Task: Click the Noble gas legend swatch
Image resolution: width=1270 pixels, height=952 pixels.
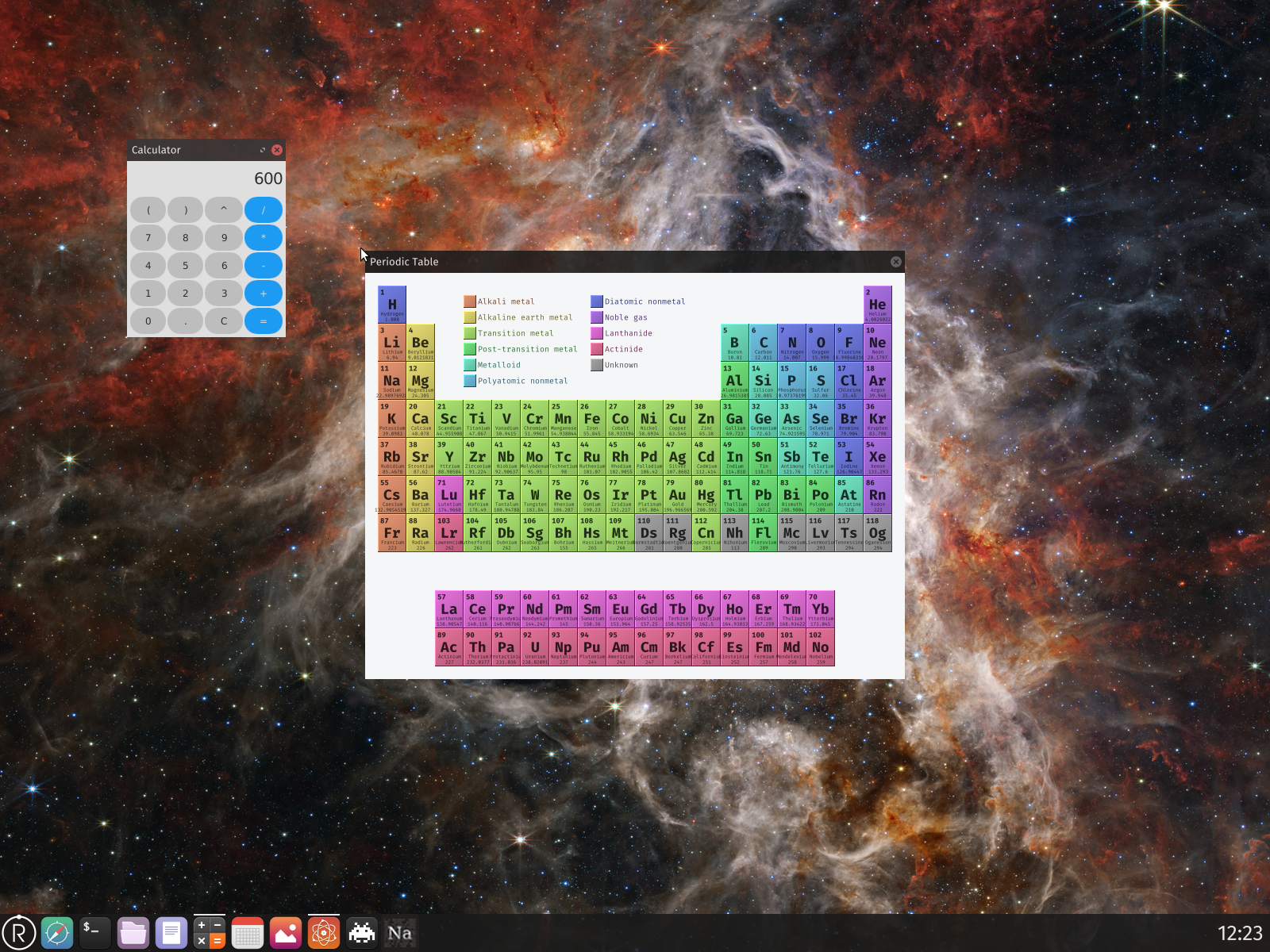Action: pos(597,317)
